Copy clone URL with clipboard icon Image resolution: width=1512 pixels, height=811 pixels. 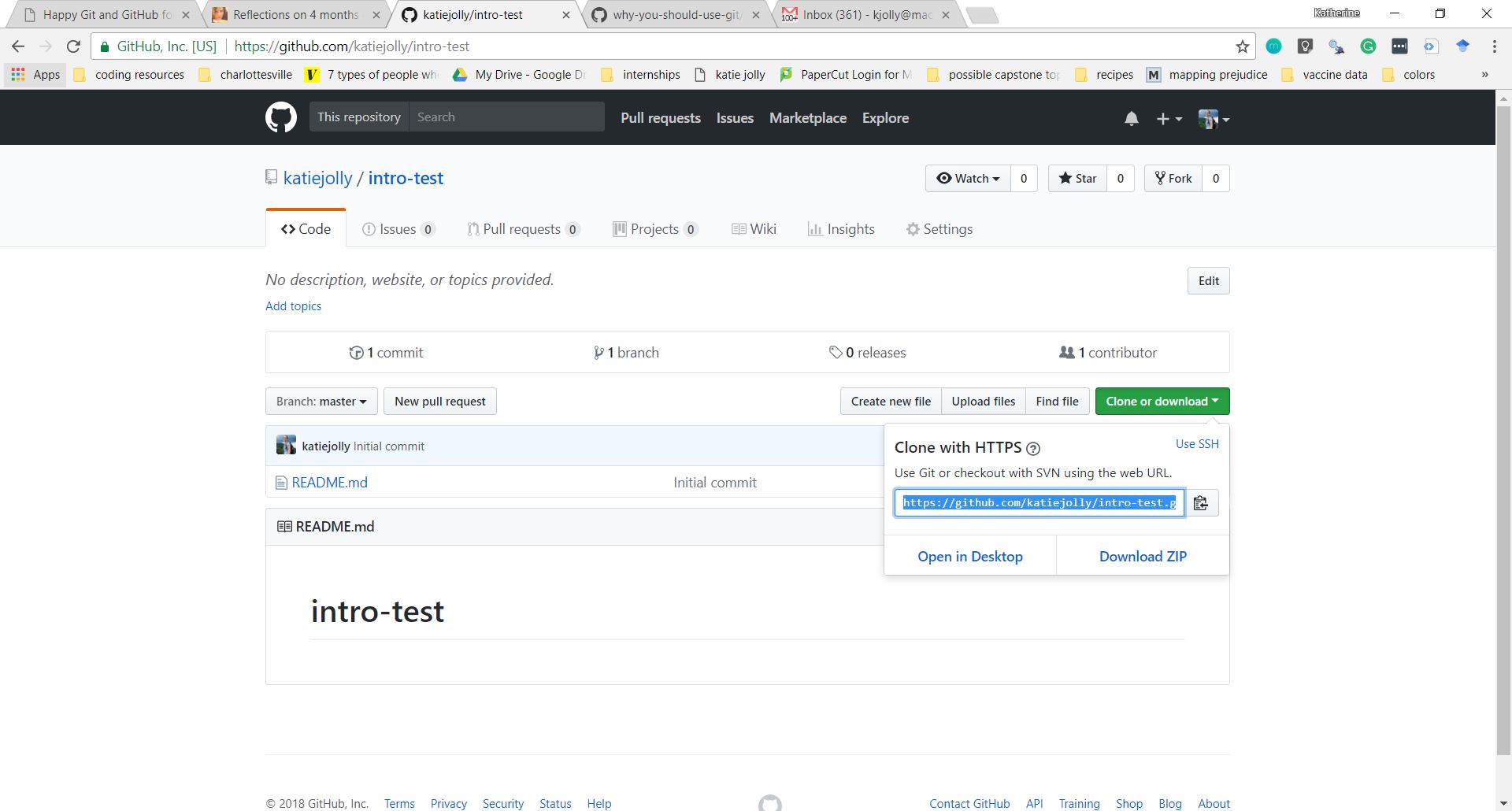(1201, 503)
